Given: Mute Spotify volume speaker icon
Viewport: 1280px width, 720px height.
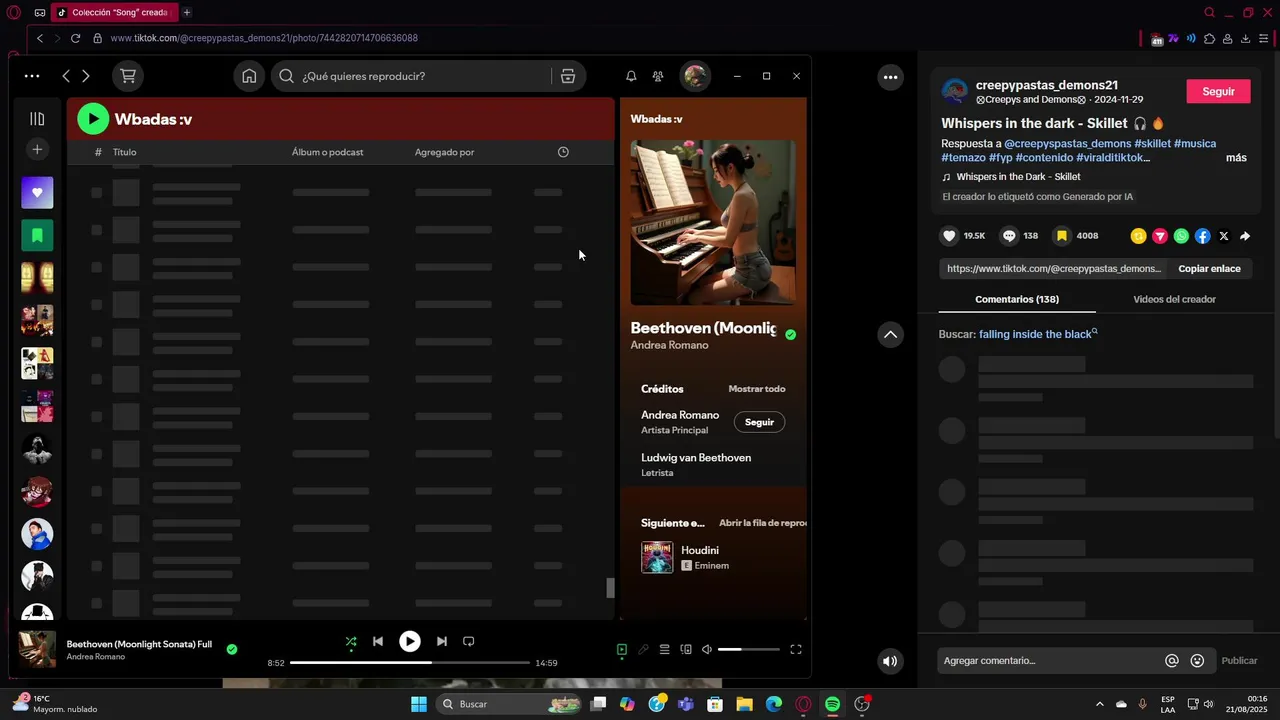Looking at the screenshot, I should [707, 650].
